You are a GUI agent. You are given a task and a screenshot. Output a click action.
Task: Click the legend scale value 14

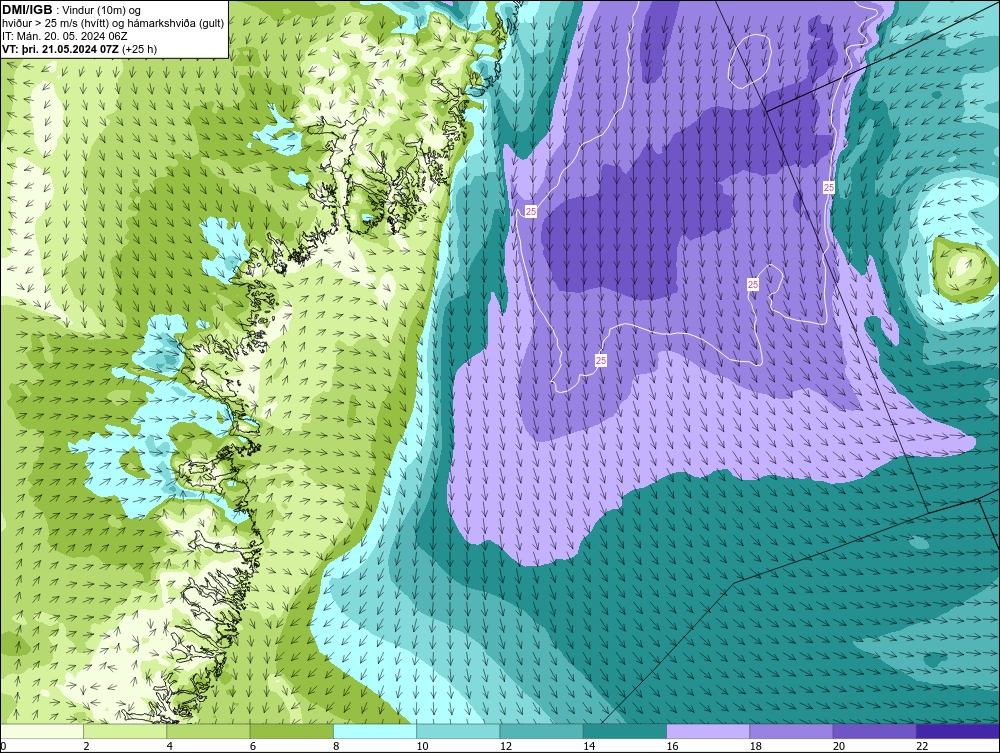589,747
